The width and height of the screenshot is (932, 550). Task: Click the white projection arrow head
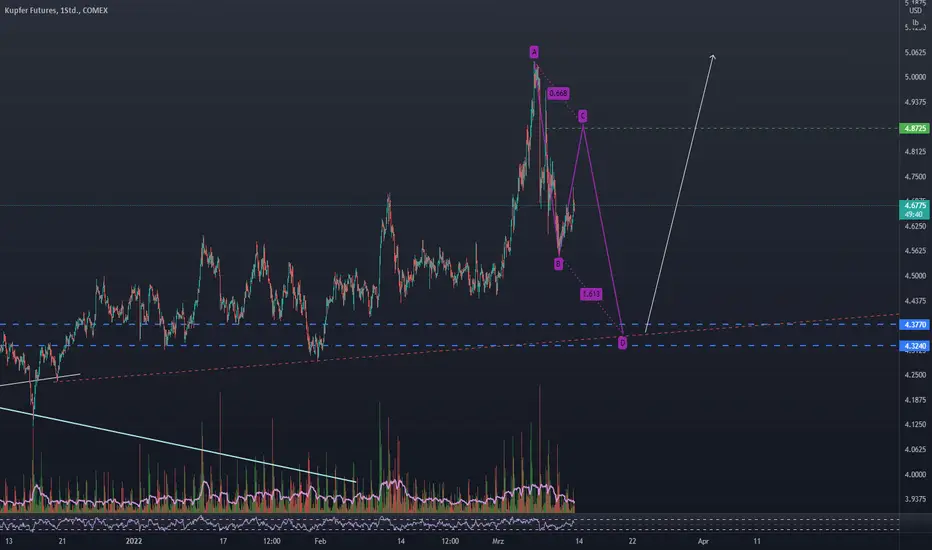(713, 57)
